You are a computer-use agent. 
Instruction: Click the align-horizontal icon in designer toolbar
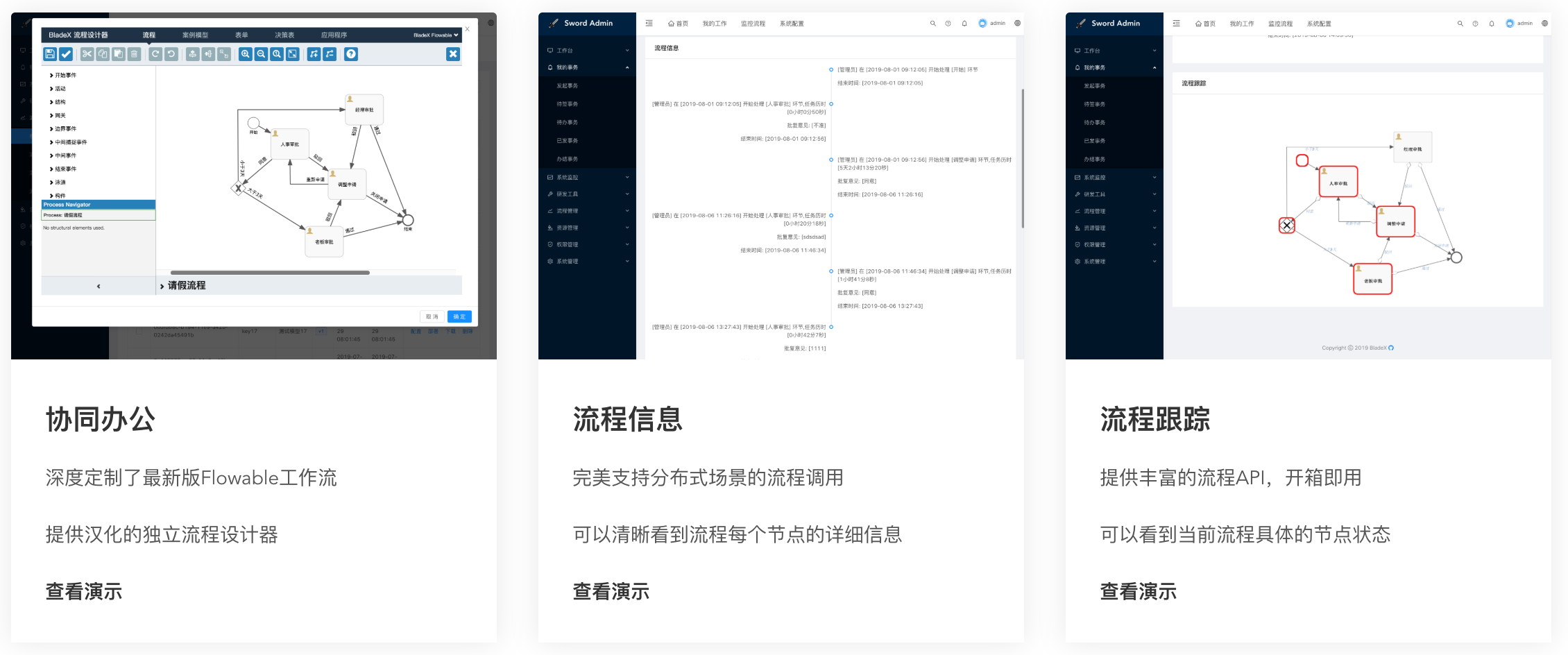tap(209, 54)
